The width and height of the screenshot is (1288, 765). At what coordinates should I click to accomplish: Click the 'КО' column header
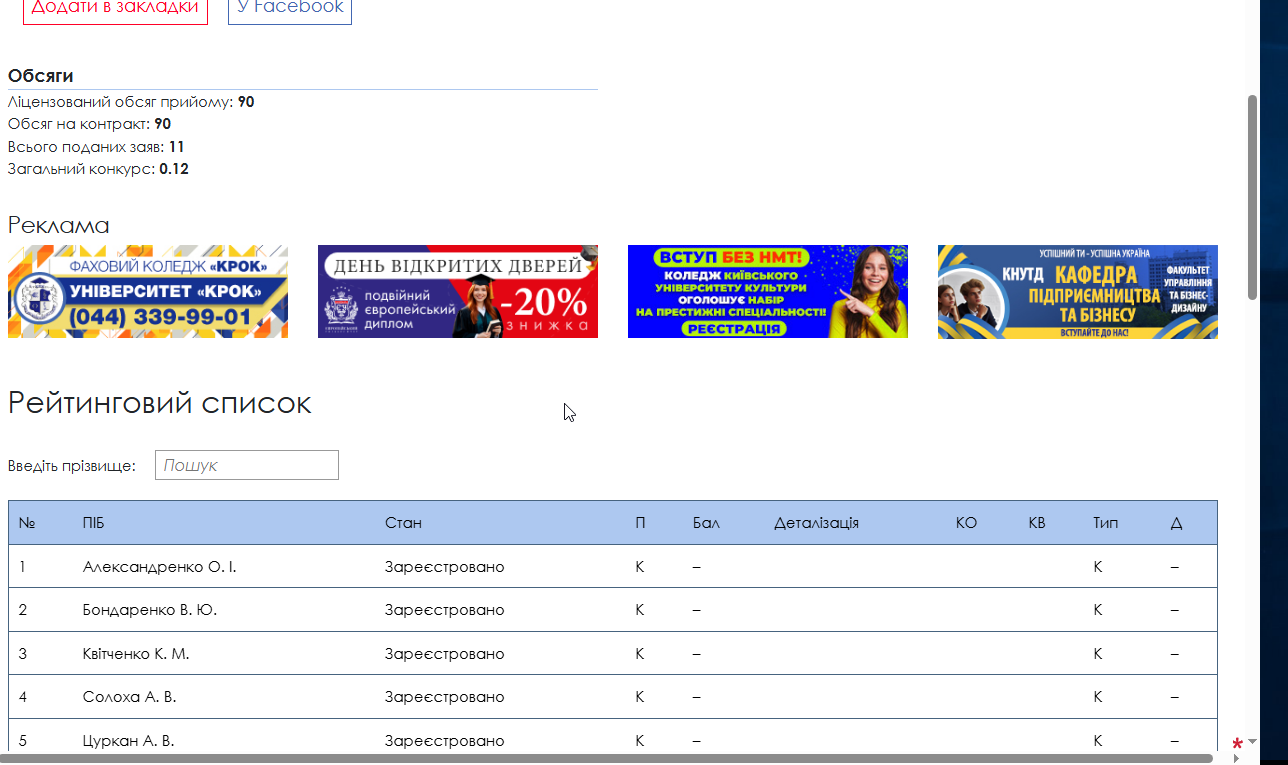point(966,523)
